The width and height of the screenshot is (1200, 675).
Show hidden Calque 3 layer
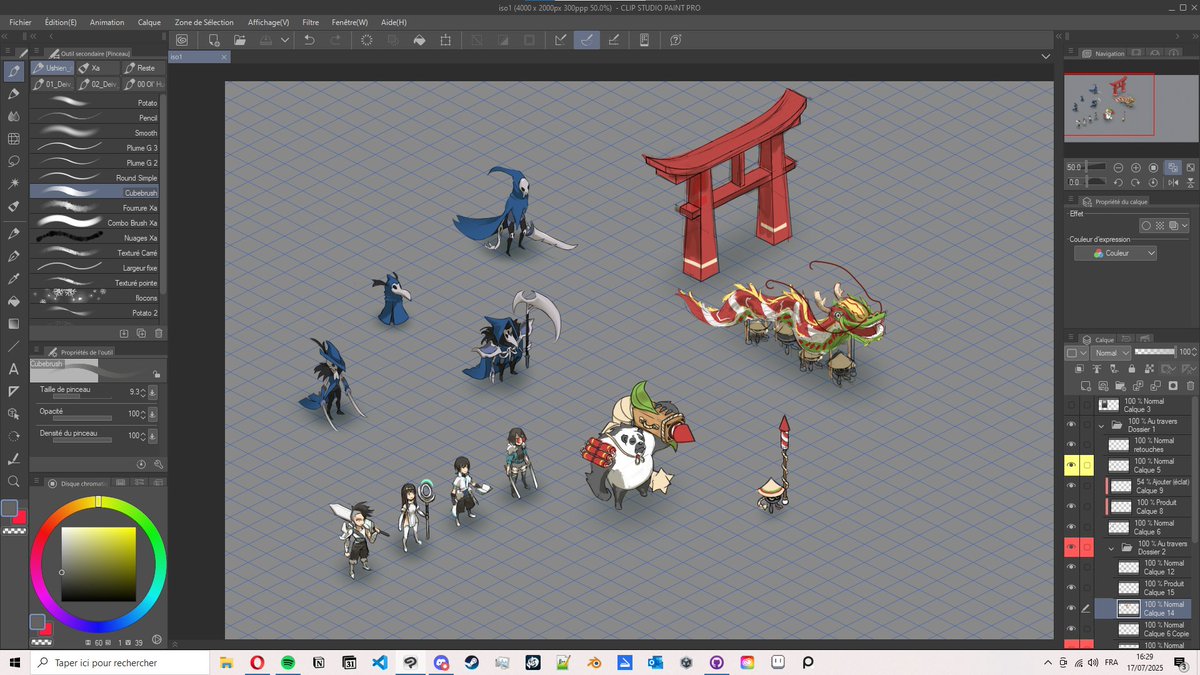click(x=1072, y=405)
